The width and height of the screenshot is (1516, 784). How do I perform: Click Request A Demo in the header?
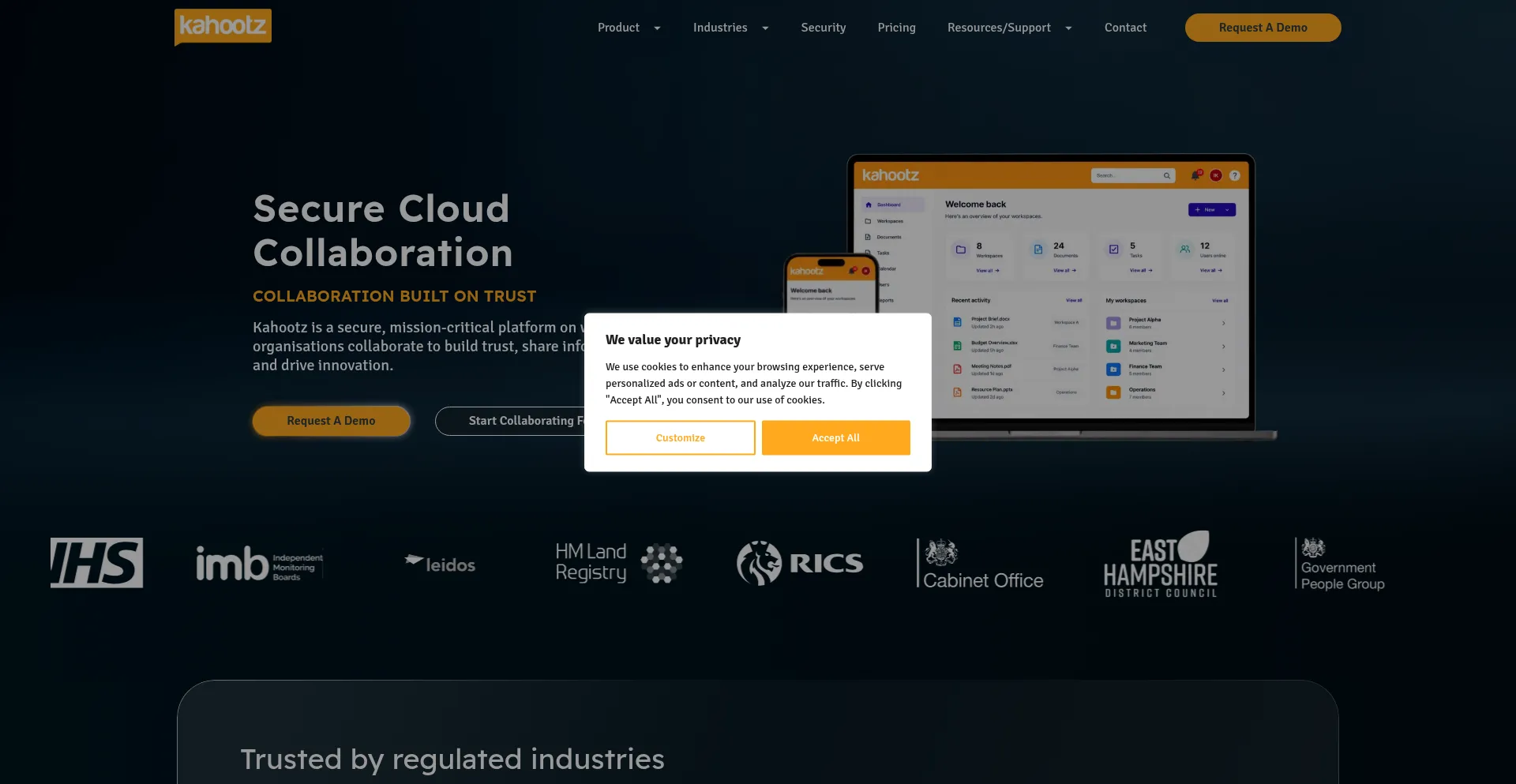coord(1263,28)
